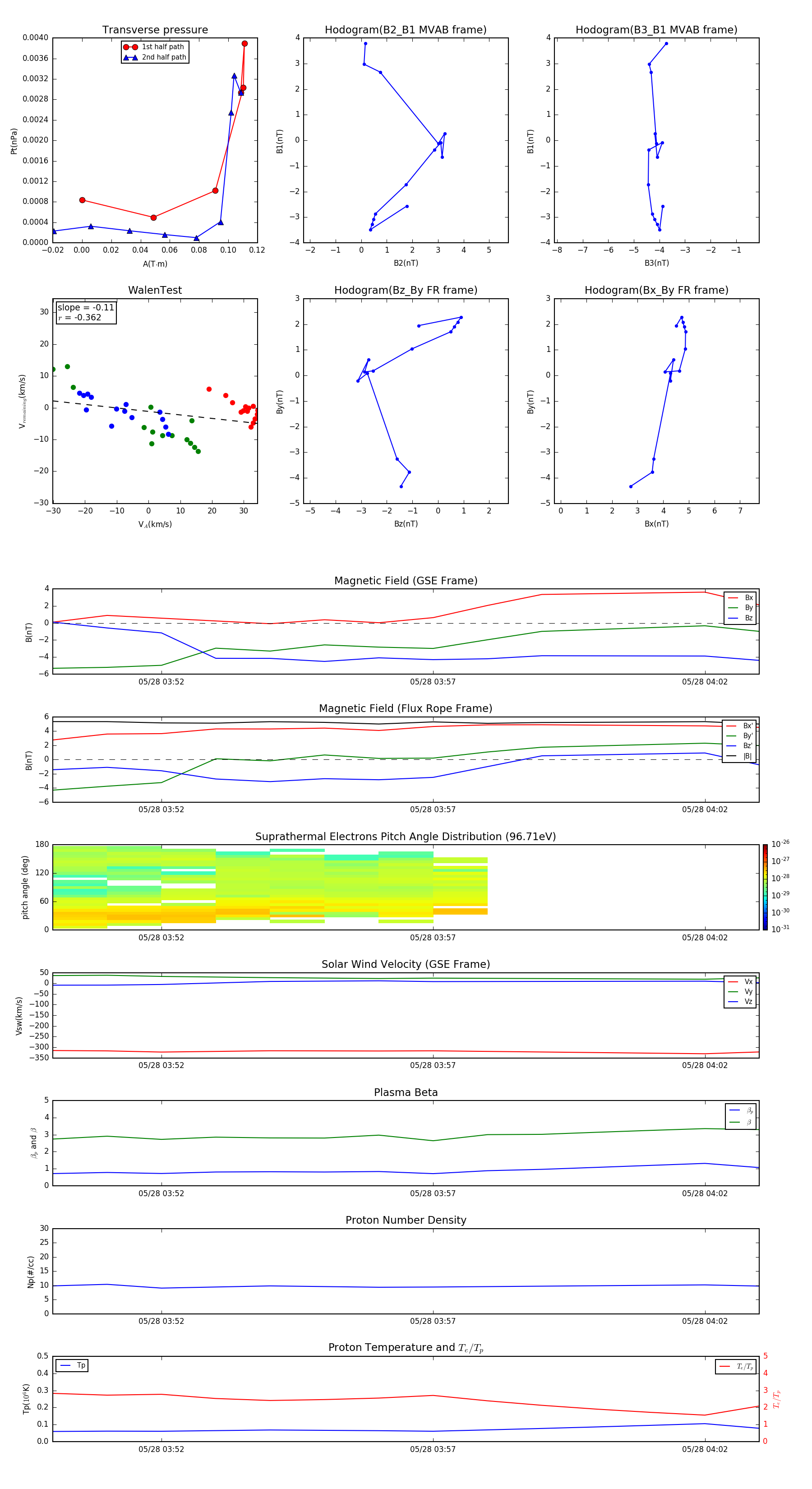Click '05/28 04:02' under Plasma Beta plot

[x=705, y=1193]
